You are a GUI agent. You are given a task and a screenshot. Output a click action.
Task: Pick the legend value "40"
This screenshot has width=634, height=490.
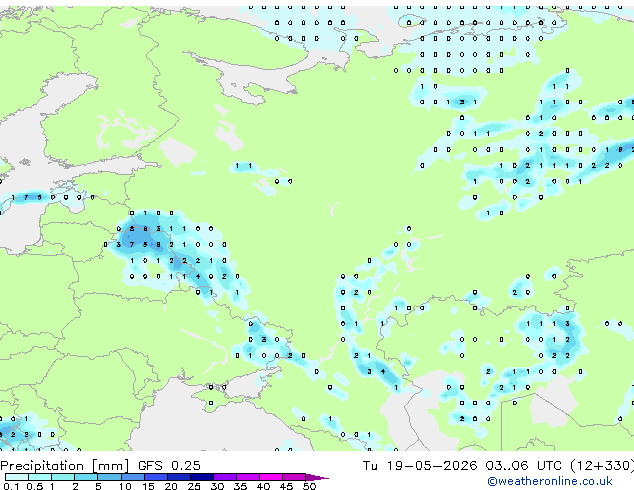point(263,486)
